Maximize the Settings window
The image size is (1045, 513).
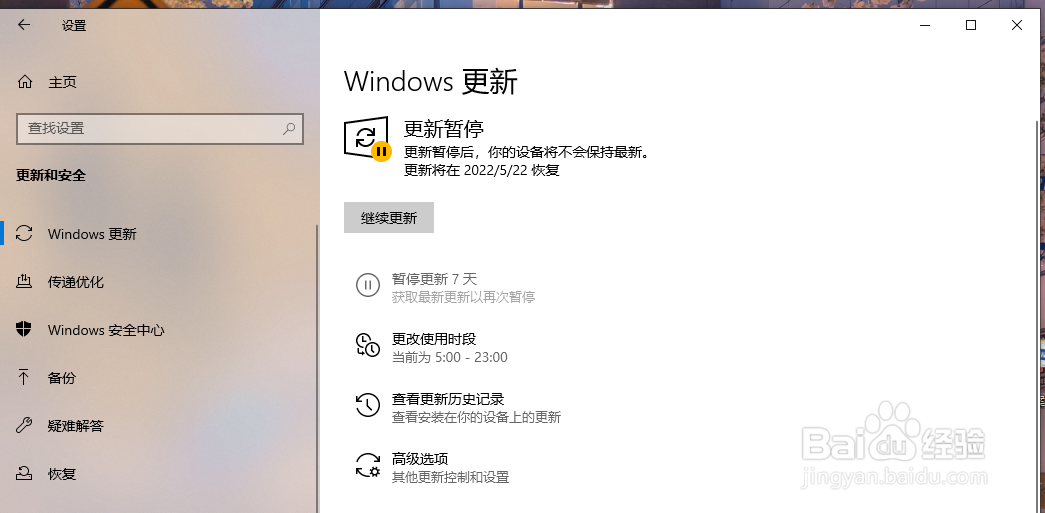click(x=971, y=25)
